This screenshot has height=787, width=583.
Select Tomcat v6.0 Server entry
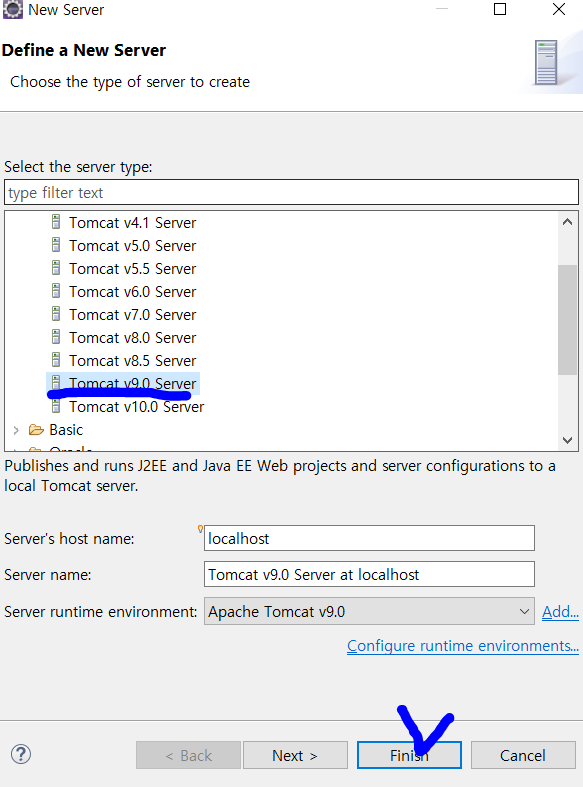pos(132,292)
